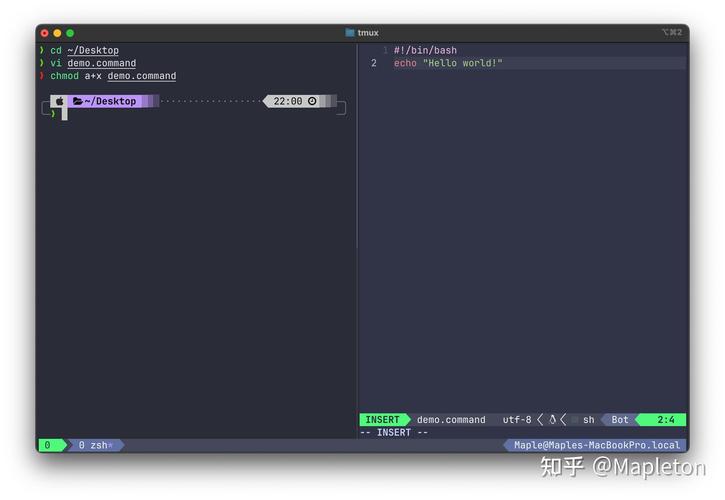Click line number 2 in vim gutter
This screenshot has height=500, width=725.
tap(374, 63)
